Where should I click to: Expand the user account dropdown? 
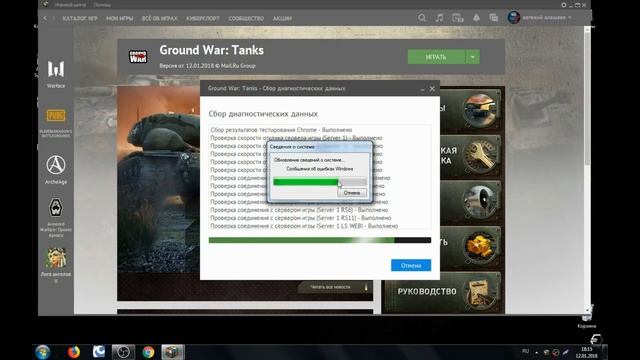coord(570,18)
